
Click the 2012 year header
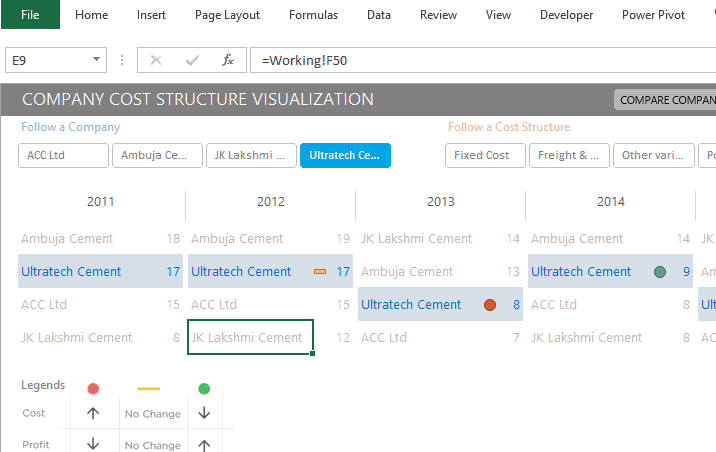(x=271, y=201)
